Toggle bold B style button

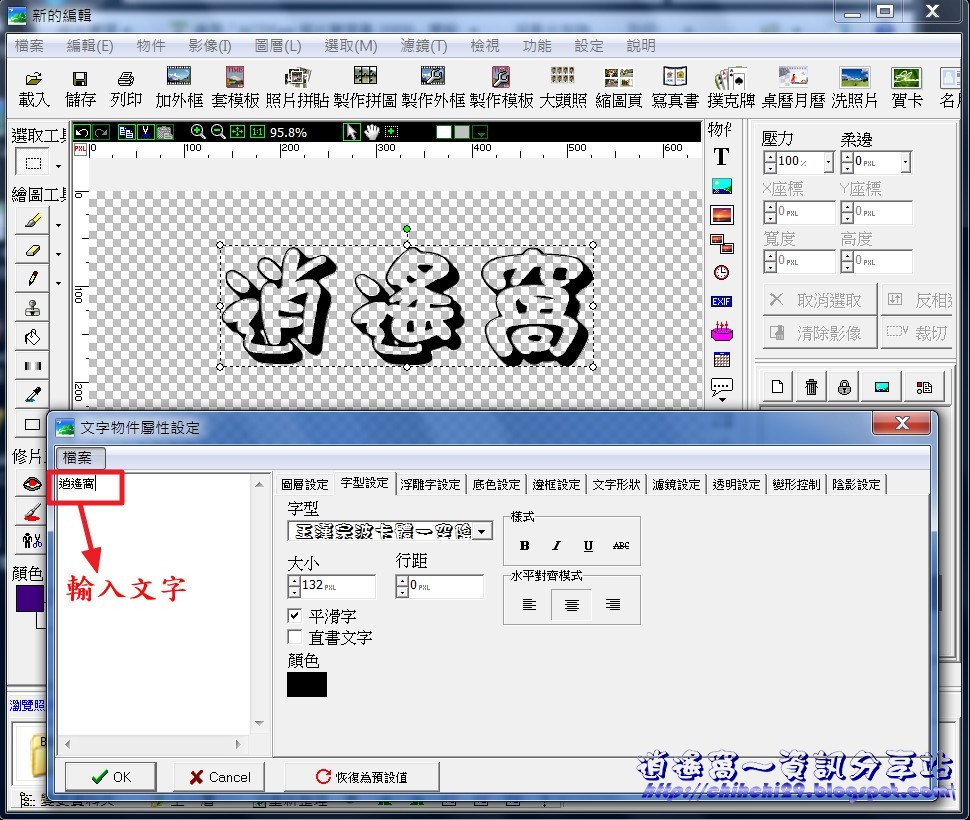tap(525, 545)
